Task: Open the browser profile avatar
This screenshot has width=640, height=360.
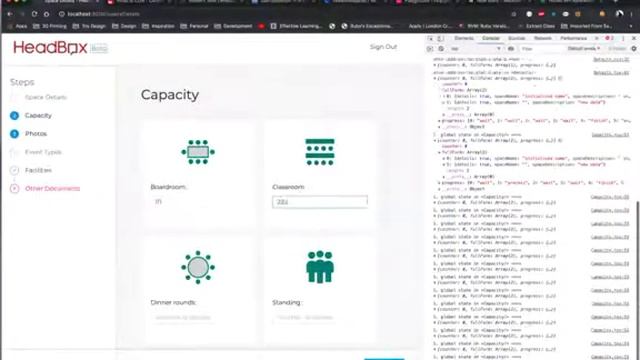Action: pyautogui.click(x=620, y=14)
